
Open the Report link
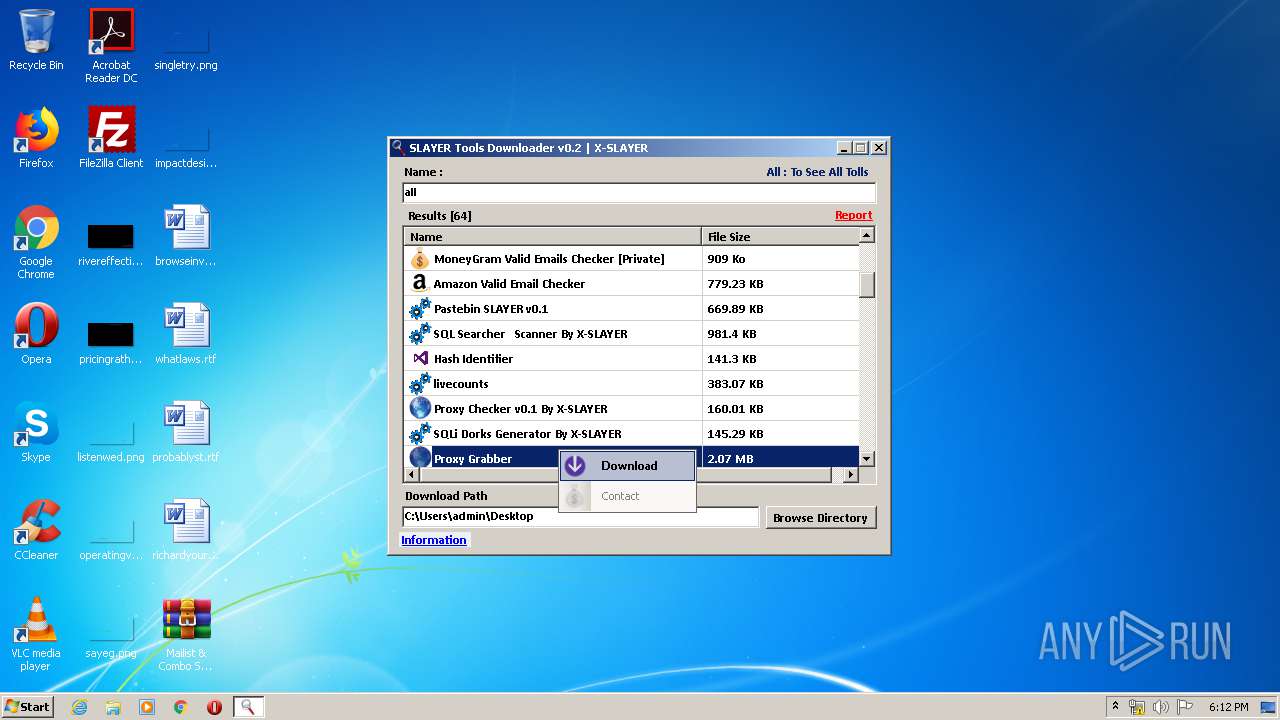(x=853, y=215)
